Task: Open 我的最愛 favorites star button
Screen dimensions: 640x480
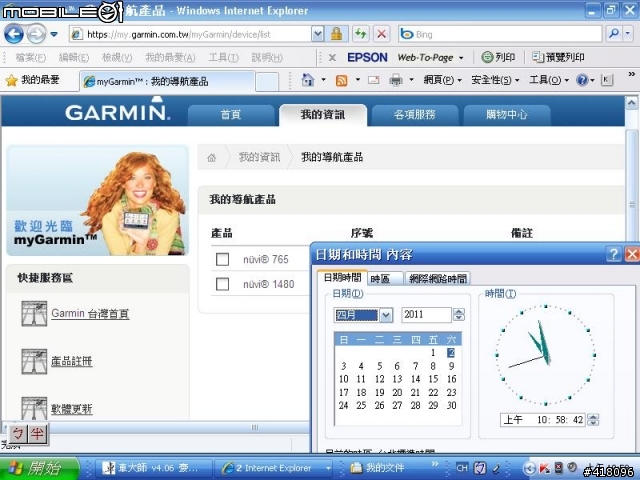Action: click(33, 80)
